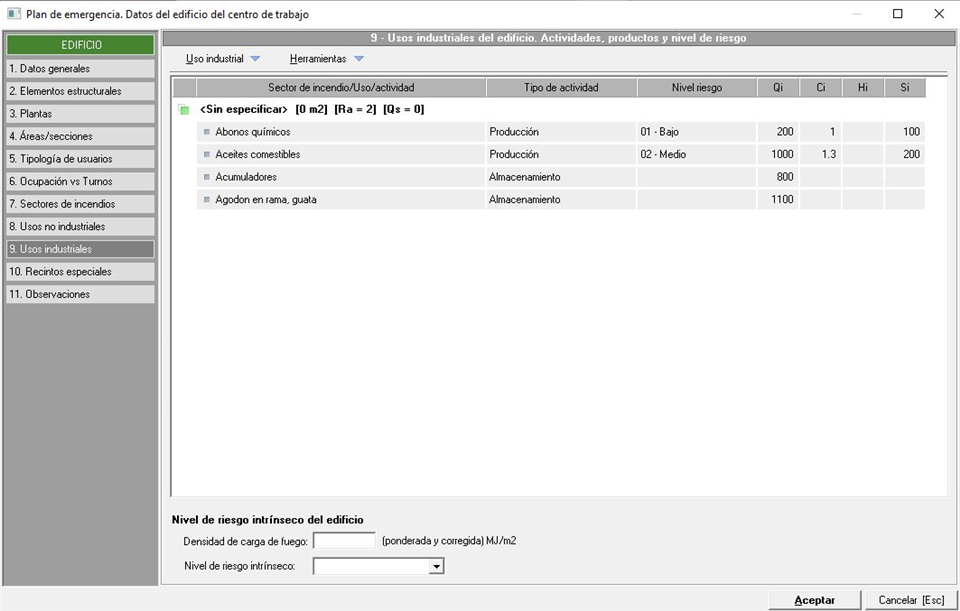Click the bullet icon next to Acumuladores

pos(207,177)
